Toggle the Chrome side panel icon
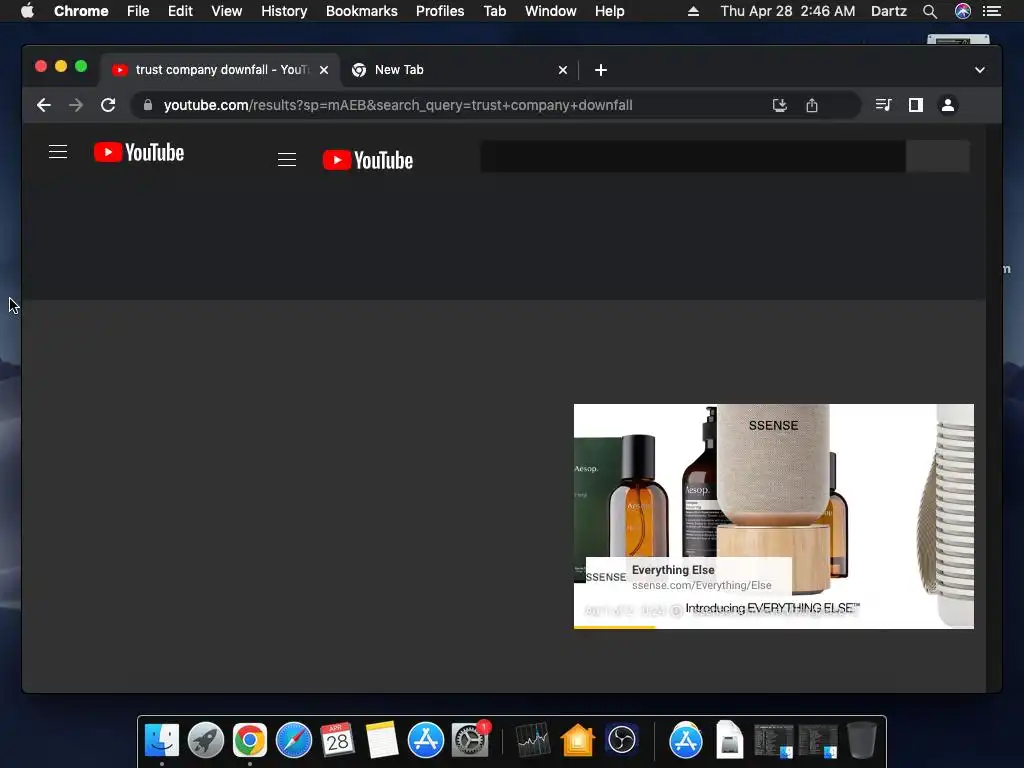The width and height of the screenshot is (1024, 768). click(x=916, y=104)
